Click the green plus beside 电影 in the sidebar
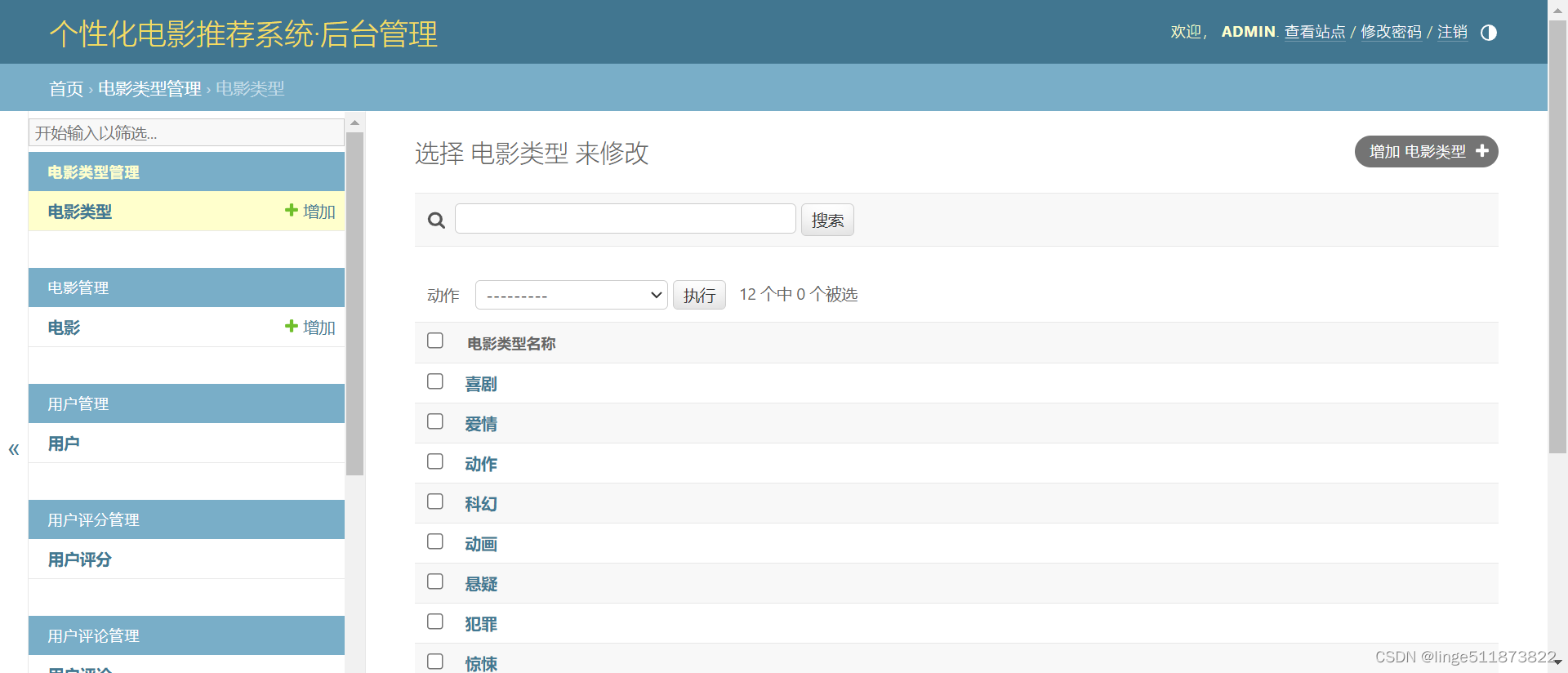 point(291,326)
